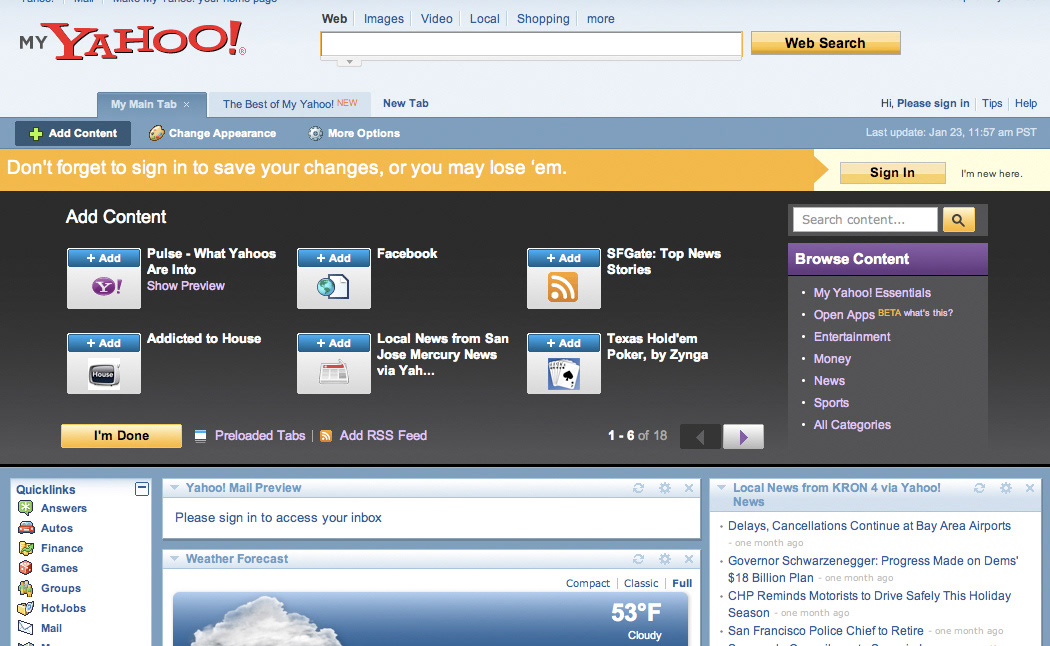Open settings gear of KRON 4 news module
The height and width of the screenshot is (646, 1050).
(x=1005, y=488)
